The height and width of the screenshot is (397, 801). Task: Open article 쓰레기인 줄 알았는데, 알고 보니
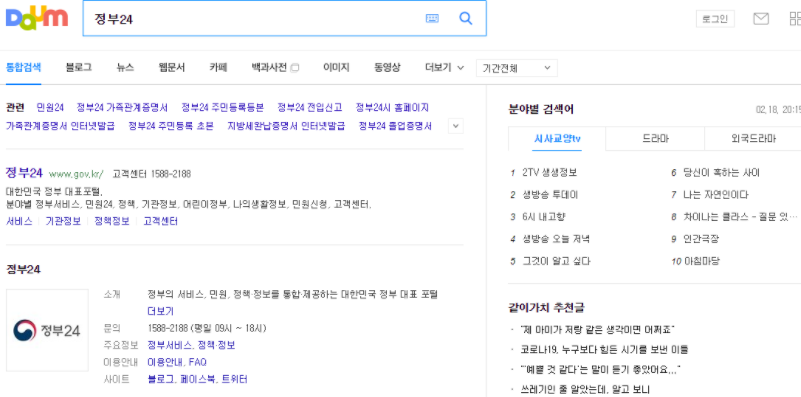585,389
